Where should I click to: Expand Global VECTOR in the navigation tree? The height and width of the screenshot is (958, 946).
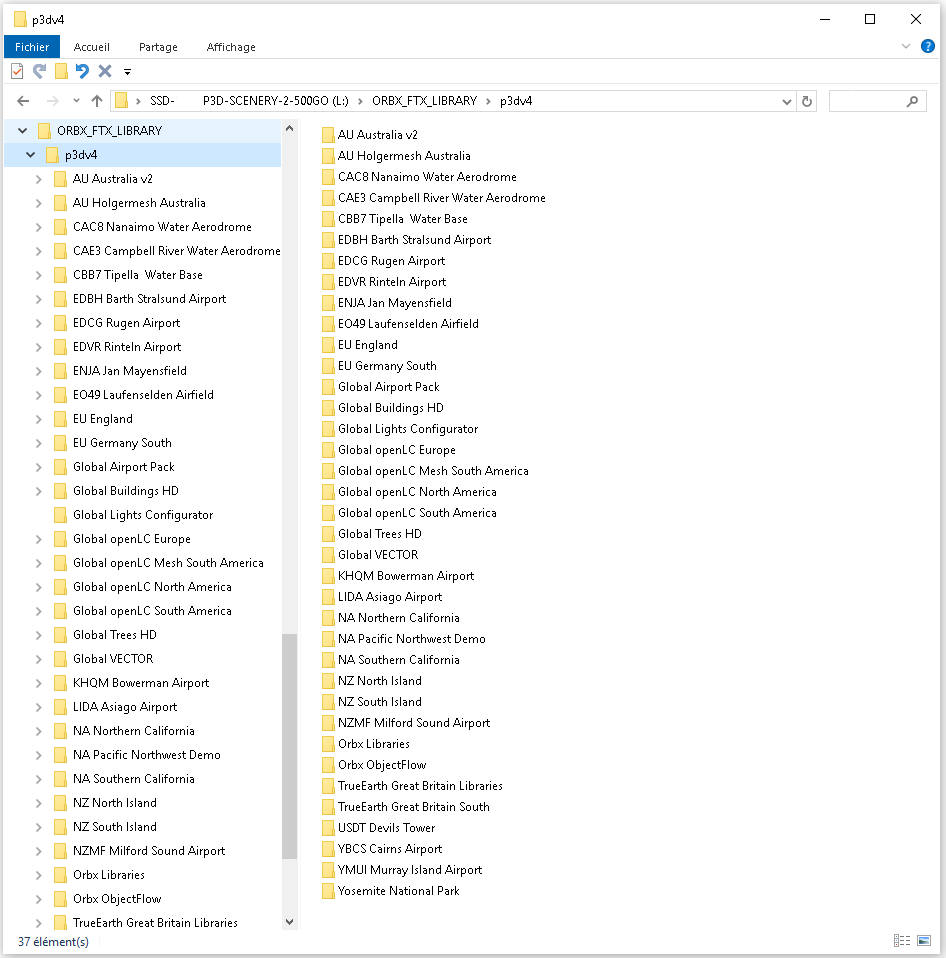pyautogui.click(x=39, y=659)
